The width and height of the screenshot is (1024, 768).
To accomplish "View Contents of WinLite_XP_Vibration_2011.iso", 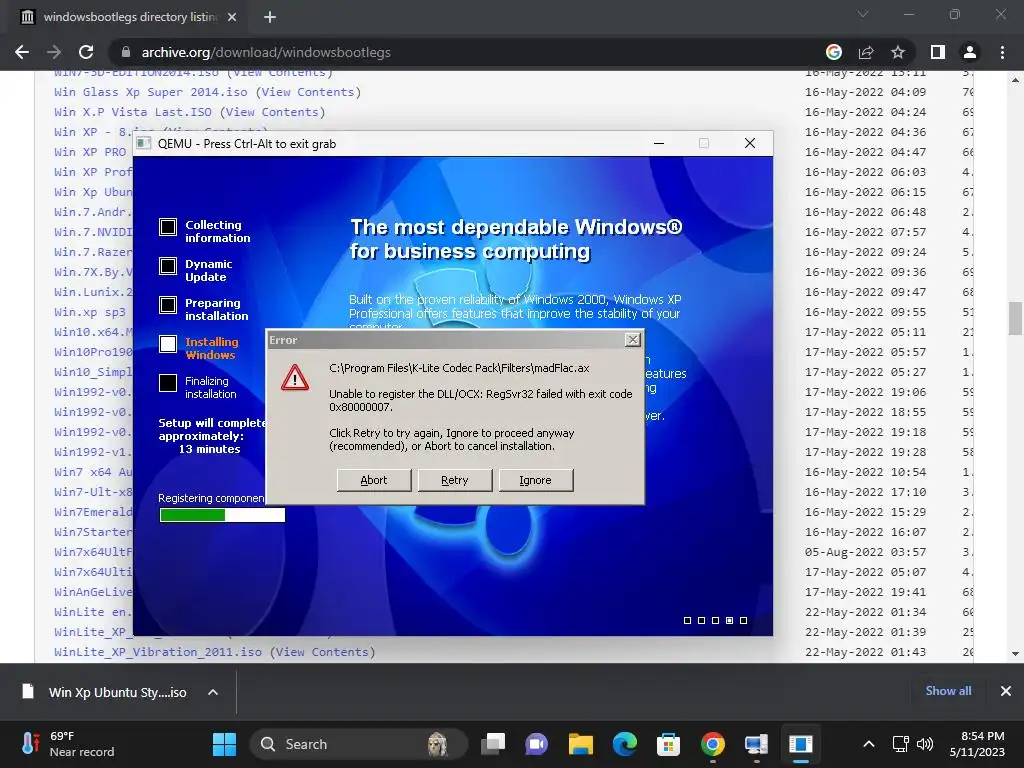I will (x=323, y=652).
